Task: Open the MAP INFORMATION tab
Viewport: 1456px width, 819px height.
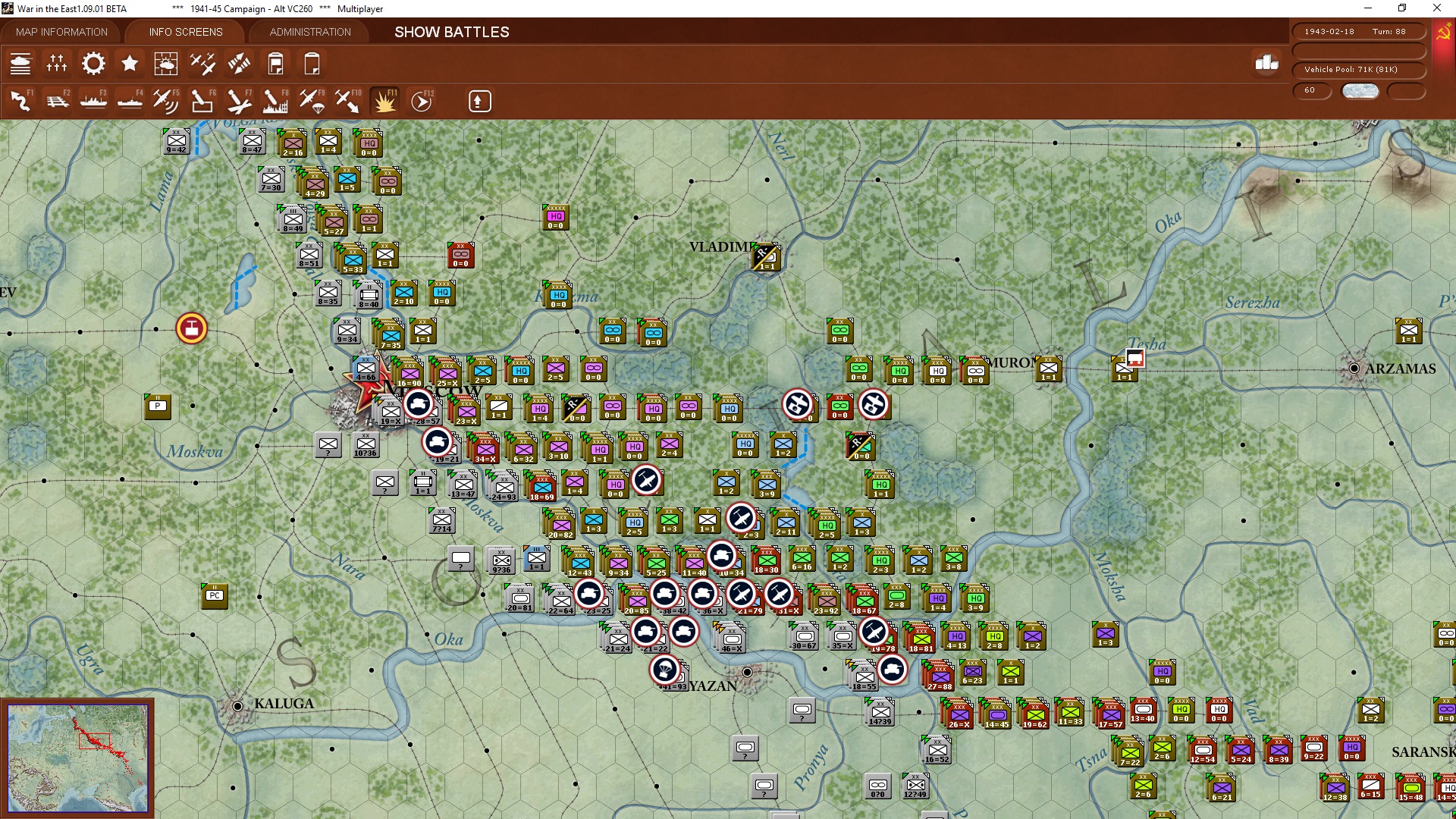Action: (61, 32)
